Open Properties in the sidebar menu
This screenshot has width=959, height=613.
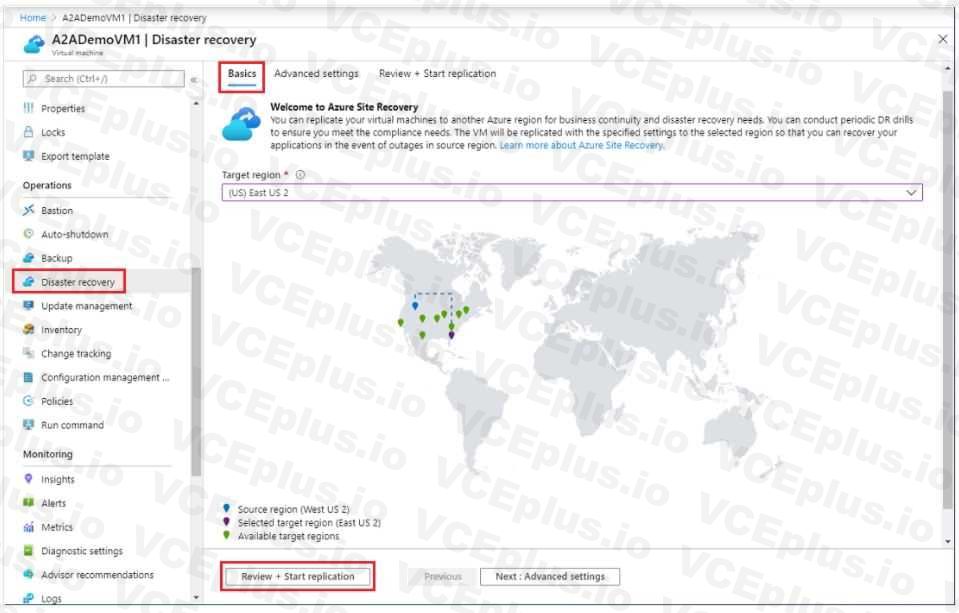tap(63, 108)
